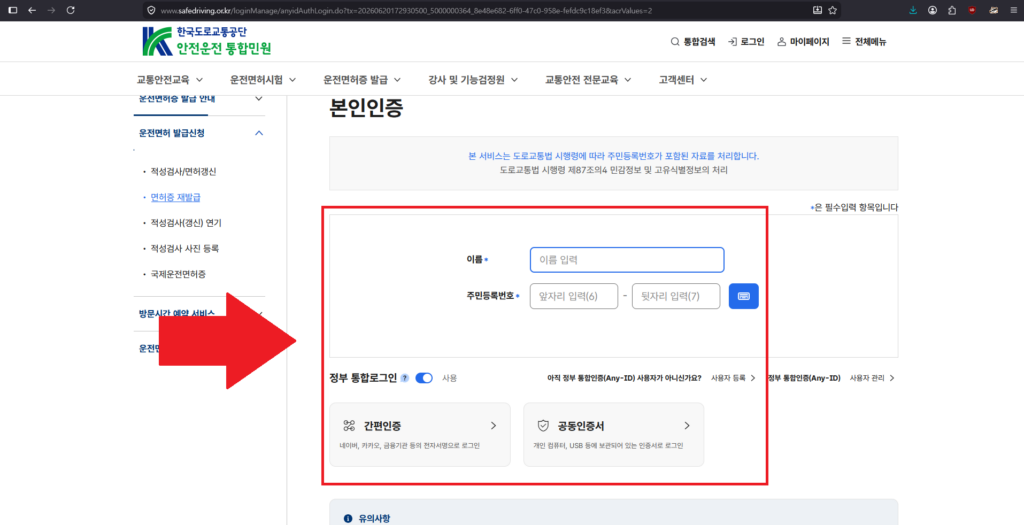Choose 공동인증서 login method
Viewport: 1024px width, 525px height.
(x=613, y=434)
